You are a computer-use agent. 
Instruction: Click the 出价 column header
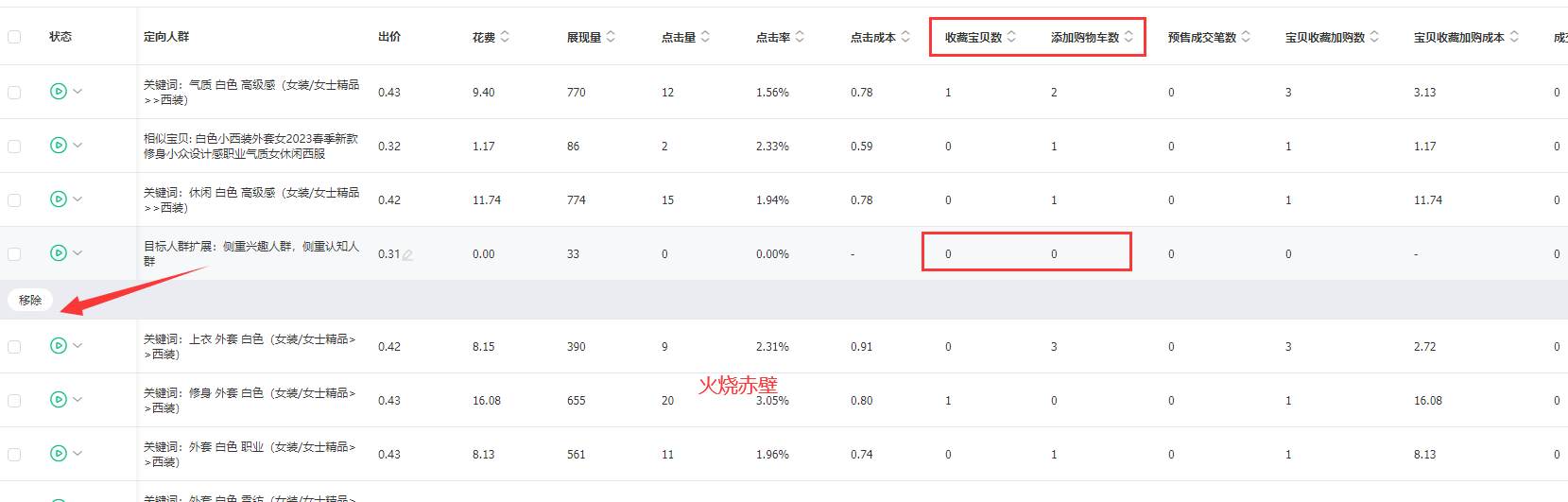(389, 37)
